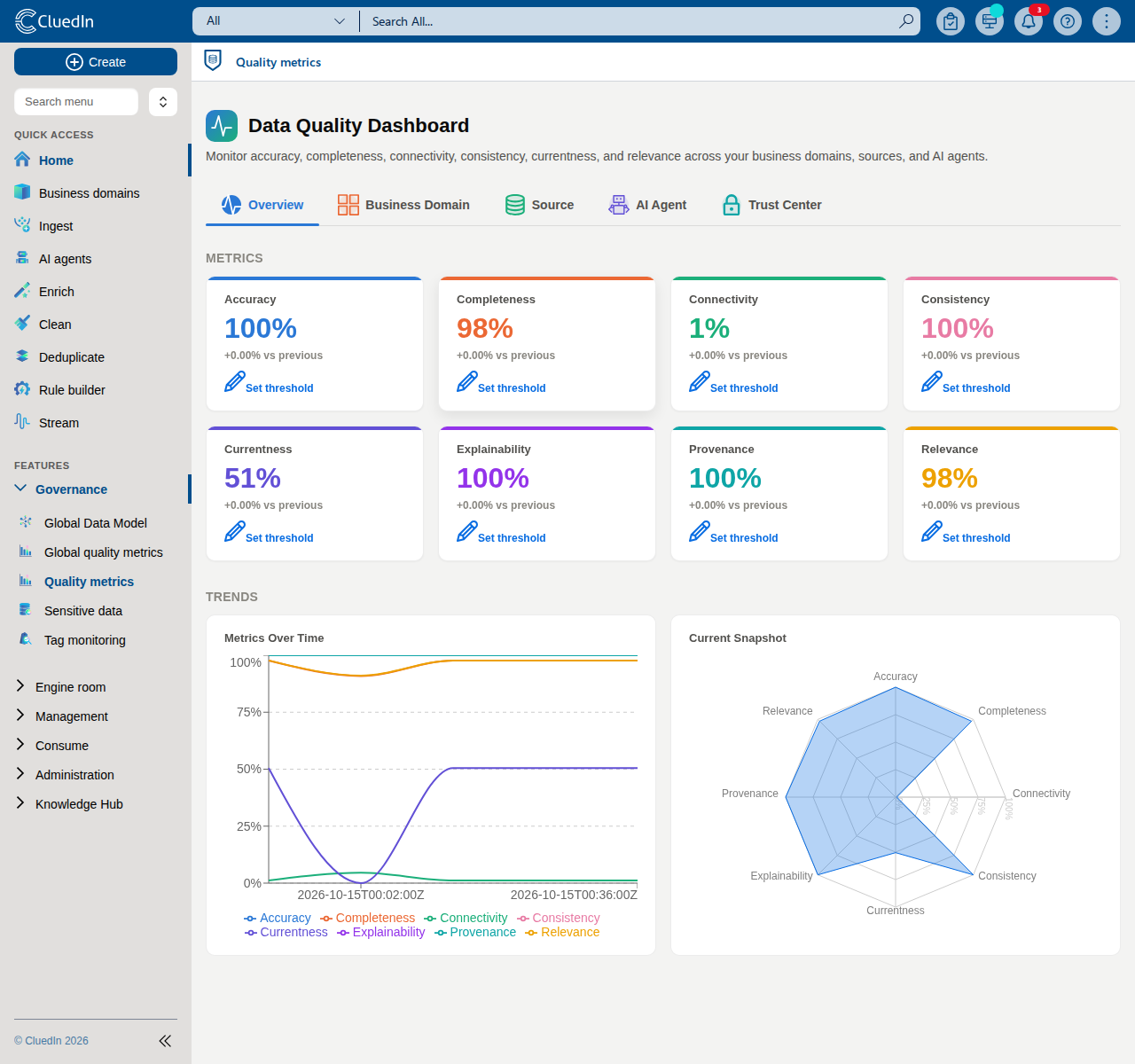Click the Sensitive data icon
This screenshot has height=1064, width=1135.
pos(26,610)
